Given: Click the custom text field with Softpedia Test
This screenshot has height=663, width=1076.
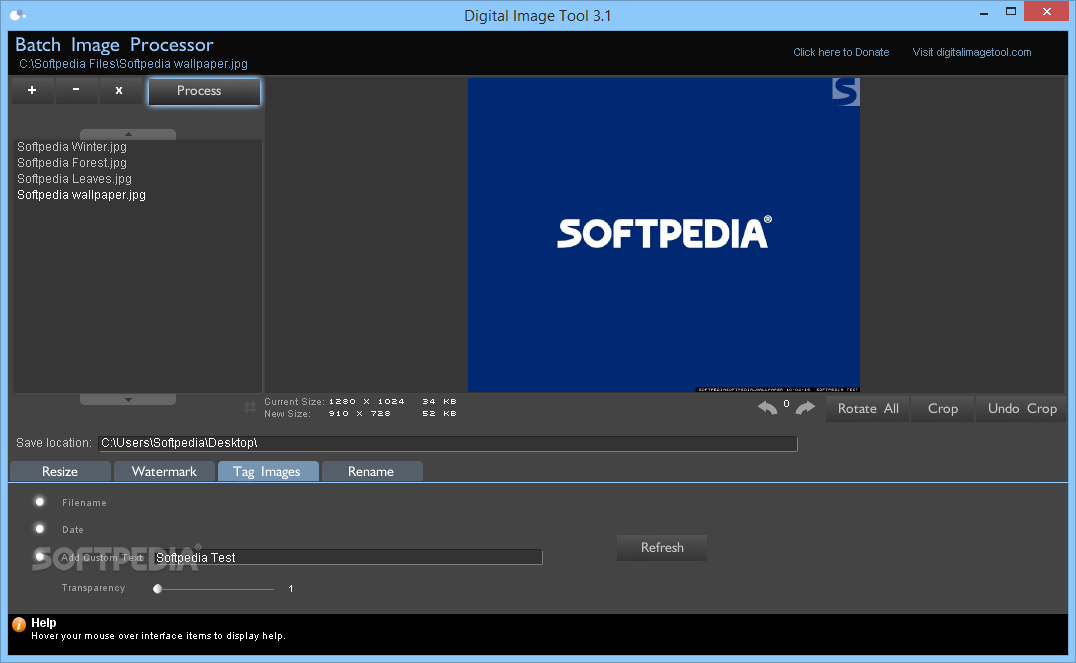Looking at the screenshot, I should coord(348,557).
